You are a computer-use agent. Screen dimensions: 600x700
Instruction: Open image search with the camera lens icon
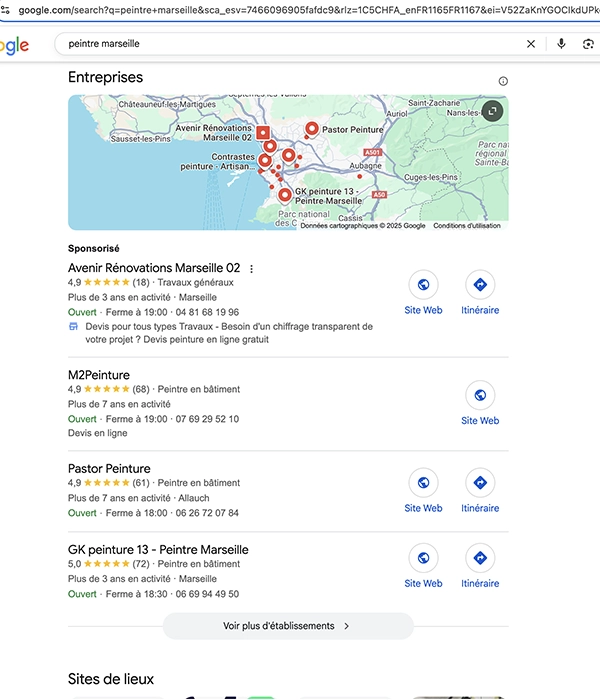click(588, 44)
